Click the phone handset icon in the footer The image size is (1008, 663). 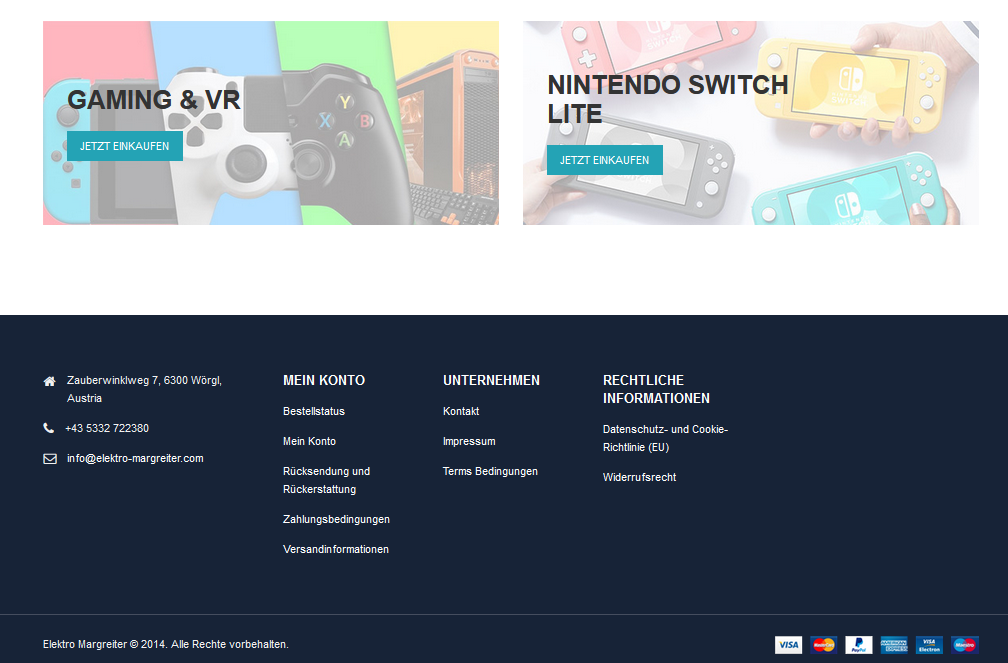pyautogui.click(x=48, y=428)
